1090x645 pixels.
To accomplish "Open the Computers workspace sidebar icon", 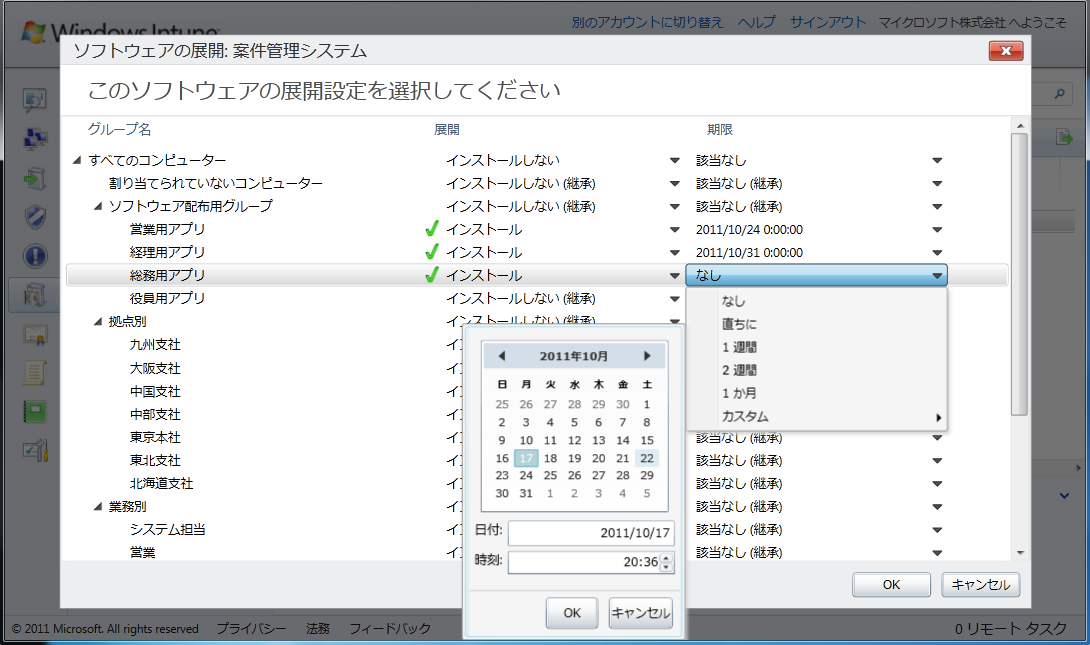I will 36,139.
